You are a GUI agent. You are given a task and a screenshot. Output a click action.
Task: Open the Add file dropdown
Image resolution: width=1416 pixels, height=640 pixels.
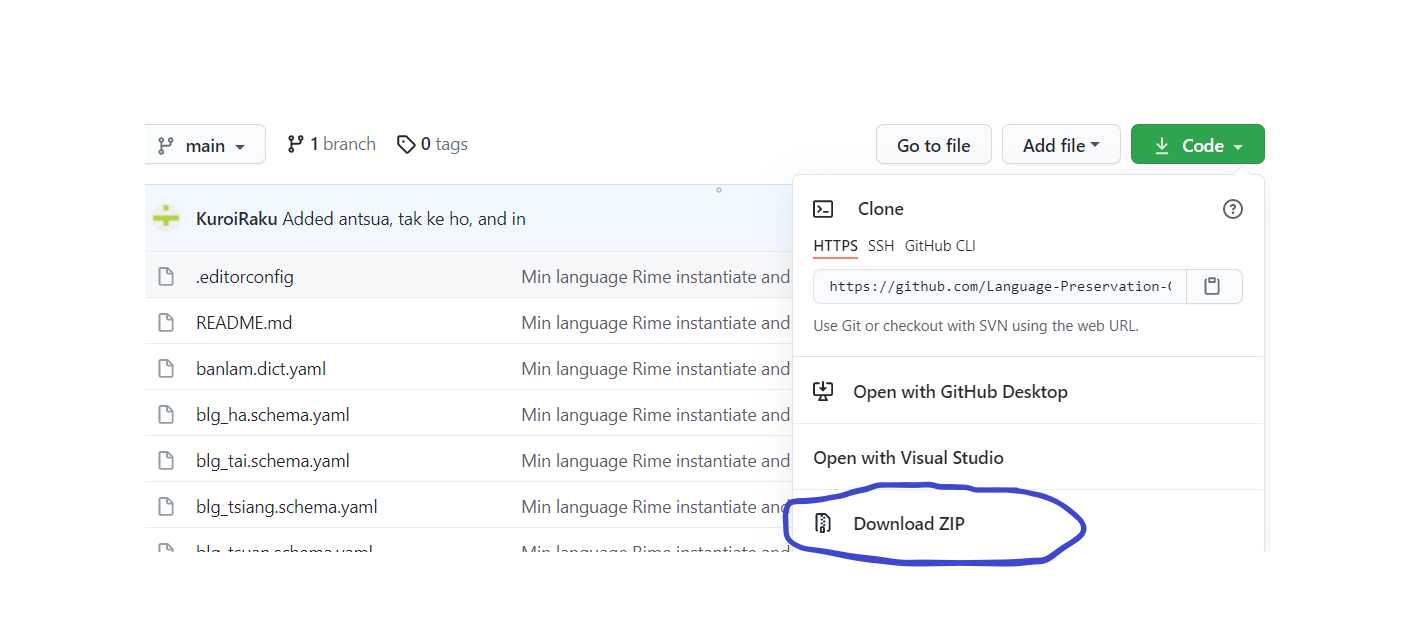[x=1061, y=145]
